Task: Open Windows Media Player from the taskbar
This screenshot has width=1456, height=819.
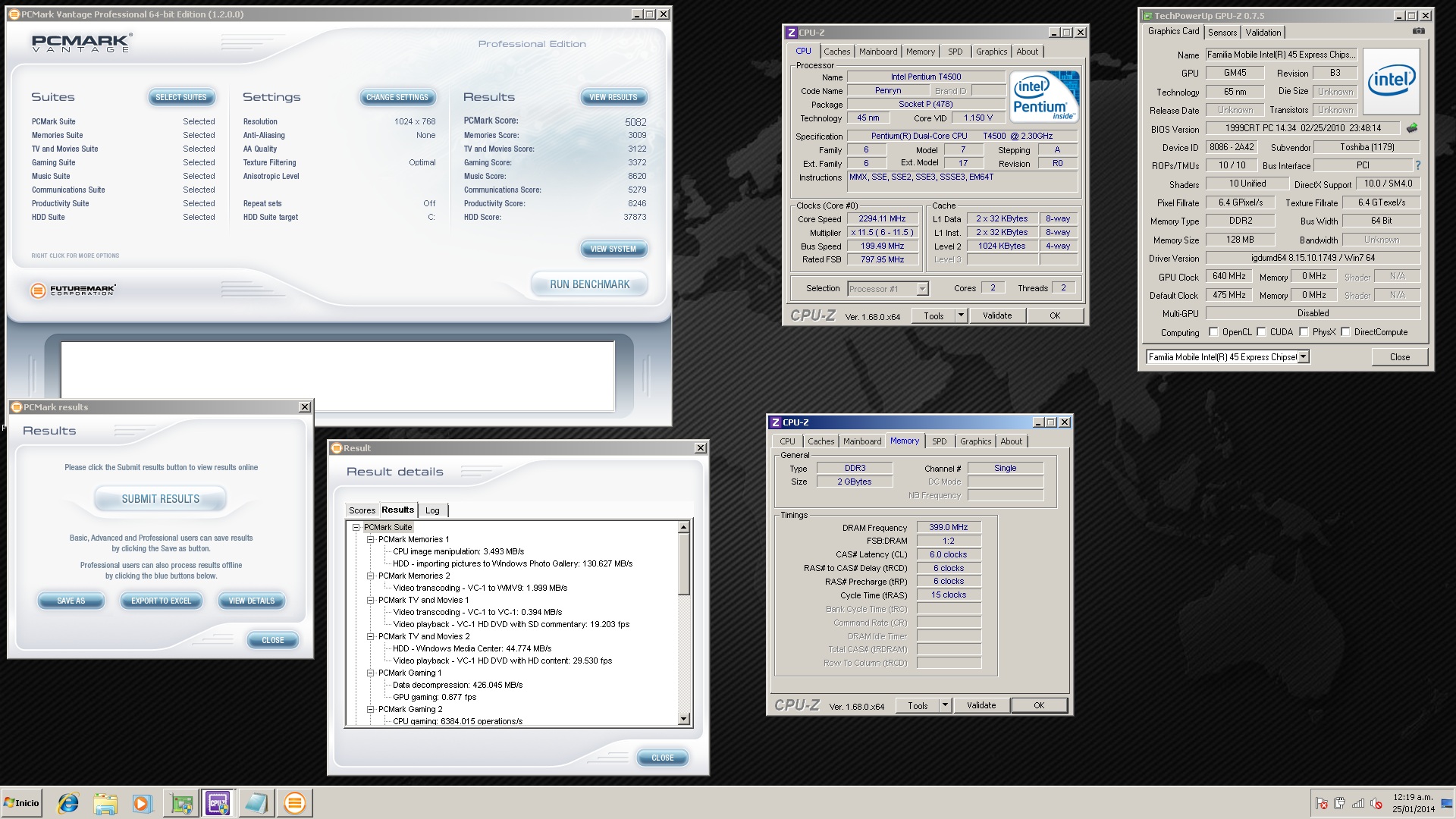Action: pos(142,803)
